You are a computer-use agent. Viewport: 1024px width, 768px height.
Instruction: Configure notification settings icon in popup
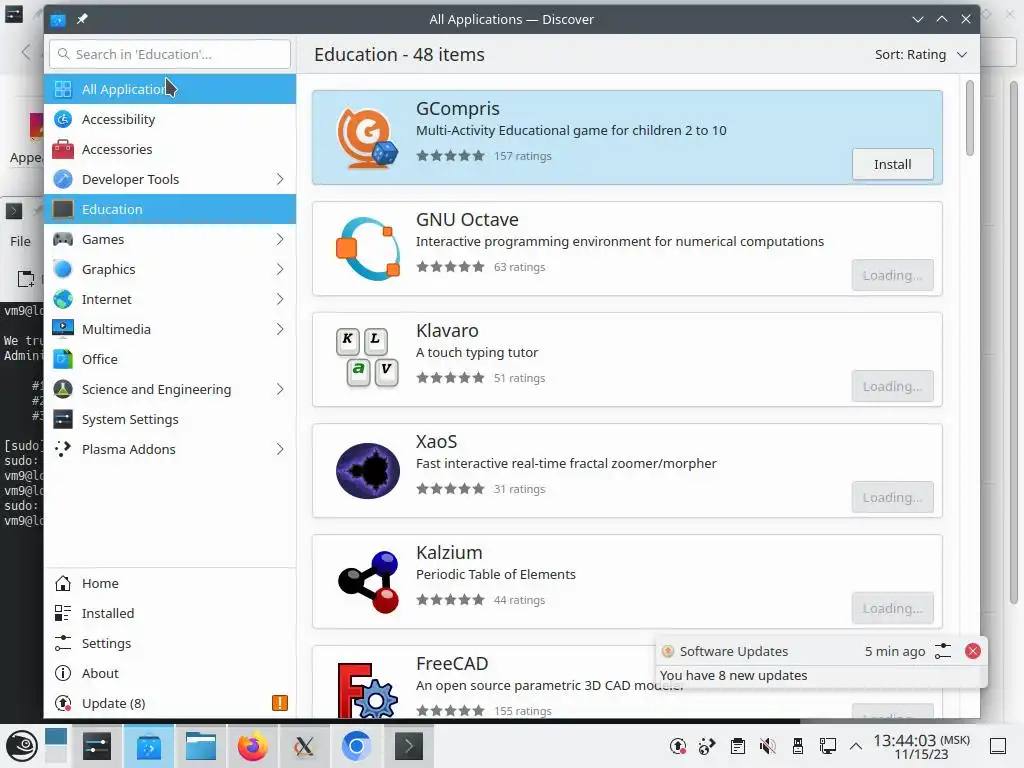942,651
